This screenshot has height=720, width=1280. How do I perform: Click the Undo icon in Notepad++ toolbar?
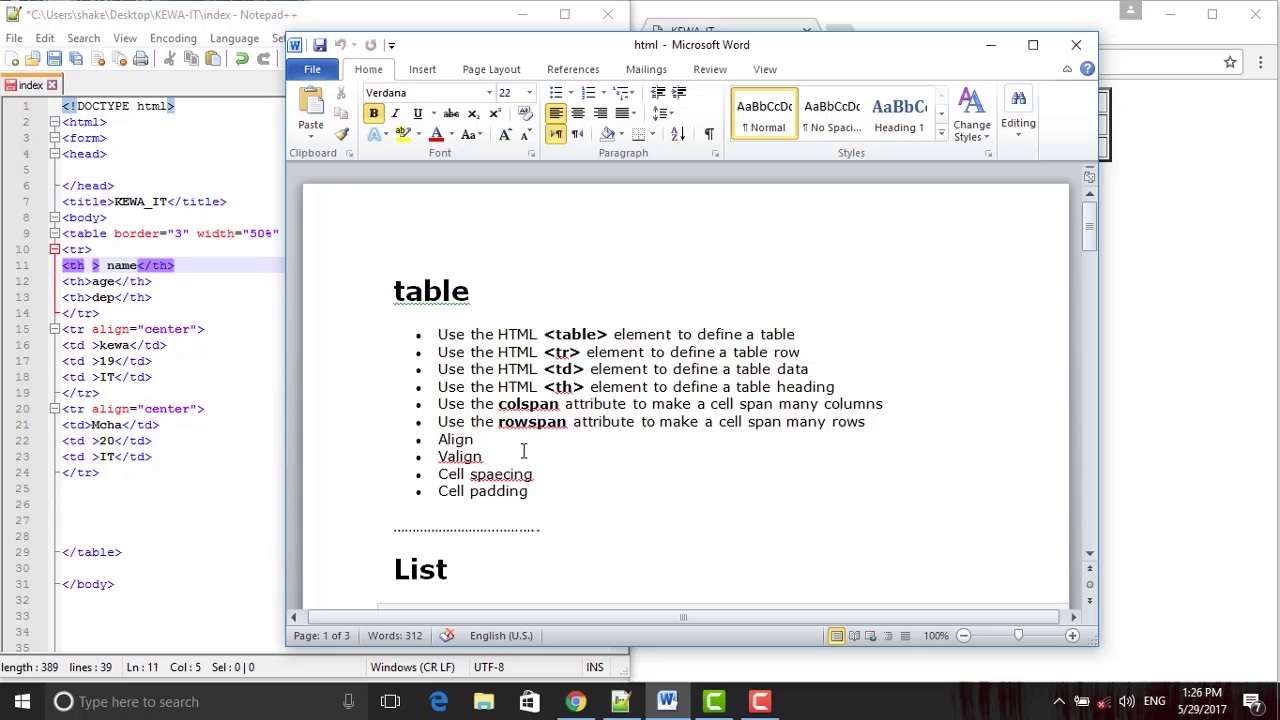click(241, 59)
